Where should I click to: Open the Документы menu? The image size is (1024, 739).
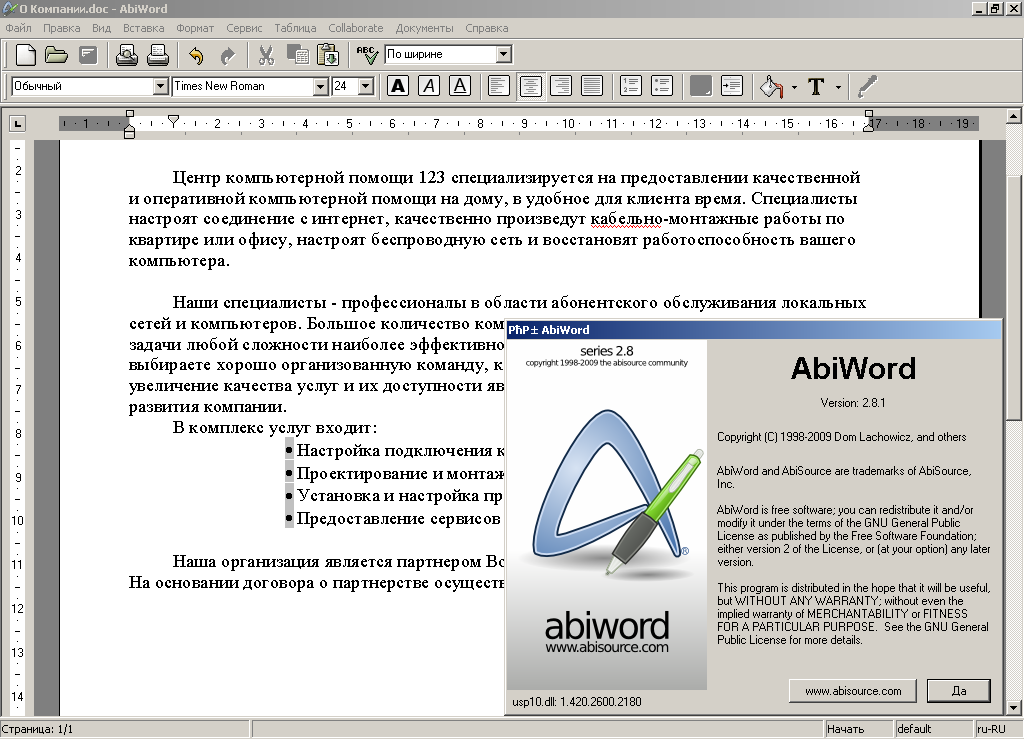(424, 28)
